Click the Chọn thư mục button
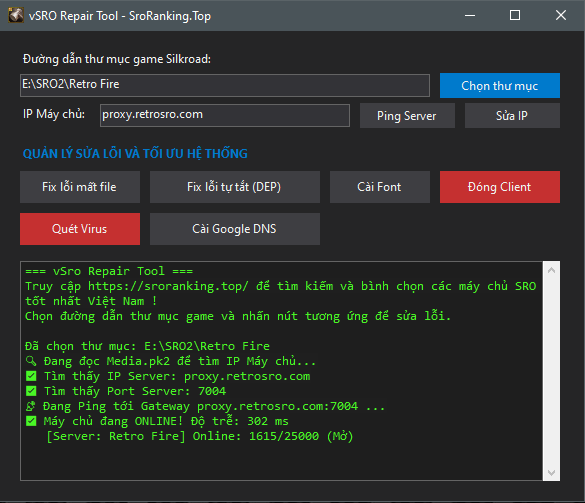 click(x=500, y=85)
